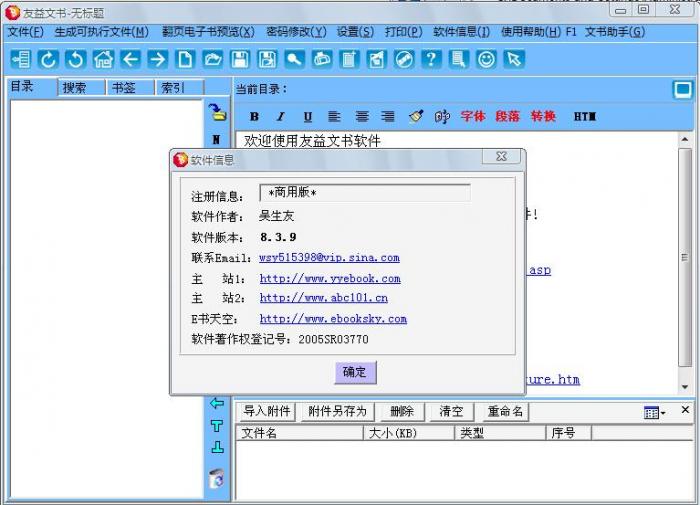
Task: Click the new blank document icon
Action: pyautogui.click(x=185, y=59)
